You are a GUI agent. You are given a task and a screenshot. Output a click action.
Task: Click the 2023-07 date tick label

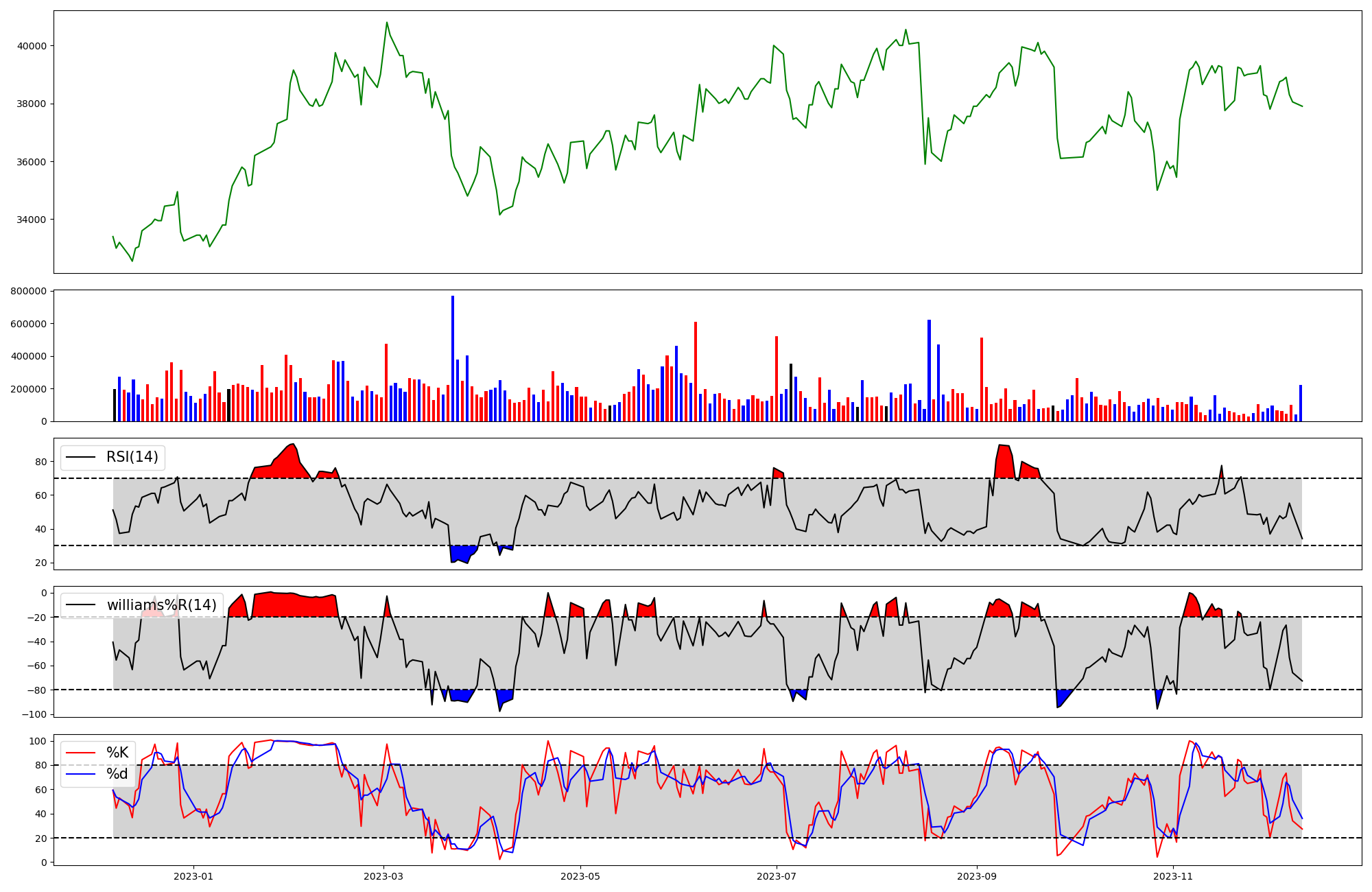[x=777, y=876]
